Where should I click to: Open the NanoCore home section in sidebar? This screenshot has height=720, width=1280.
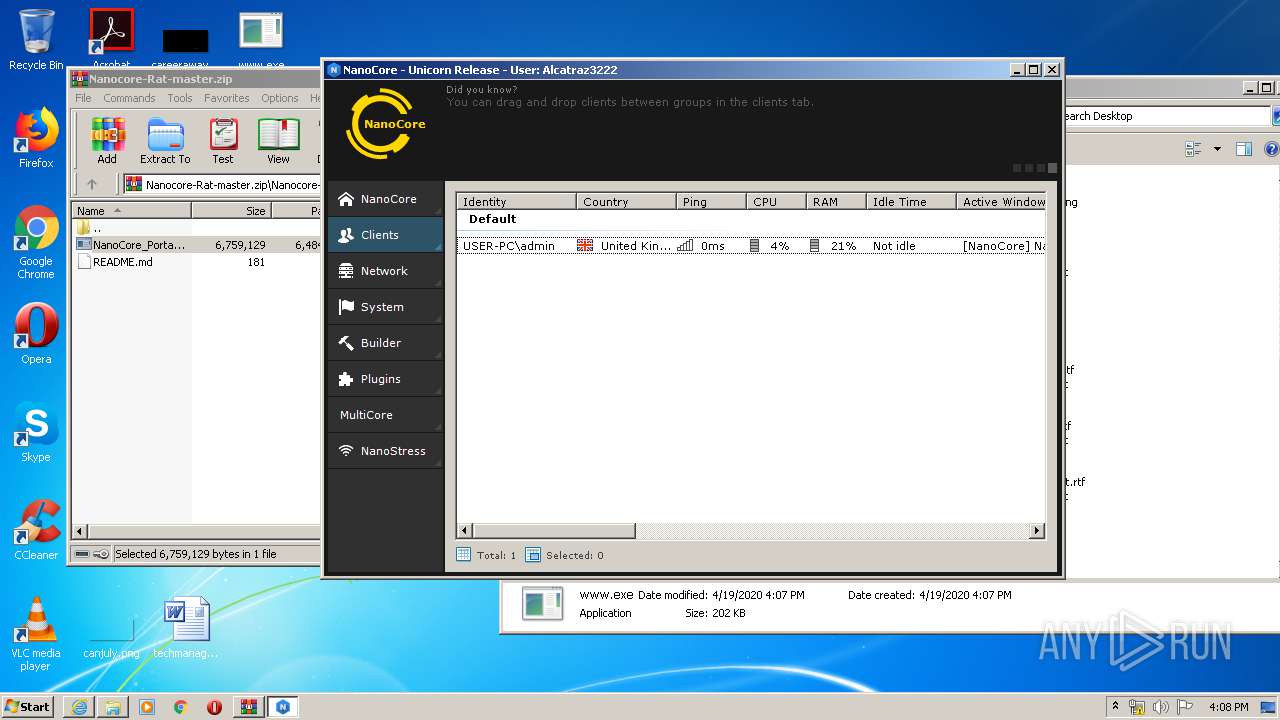click(x=385, y=199)
